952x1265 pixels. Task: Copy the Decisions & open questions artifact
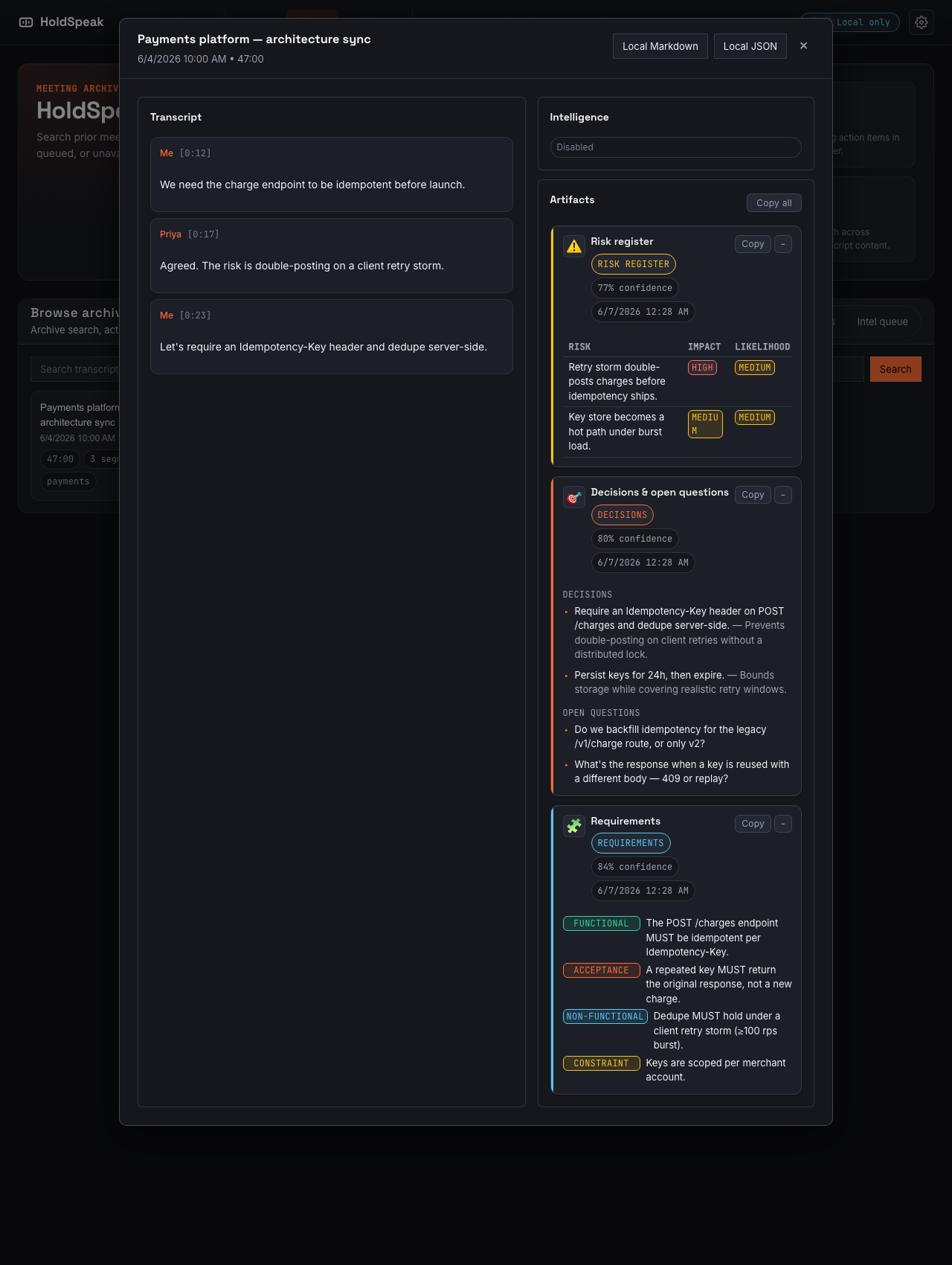pos(753,495)
